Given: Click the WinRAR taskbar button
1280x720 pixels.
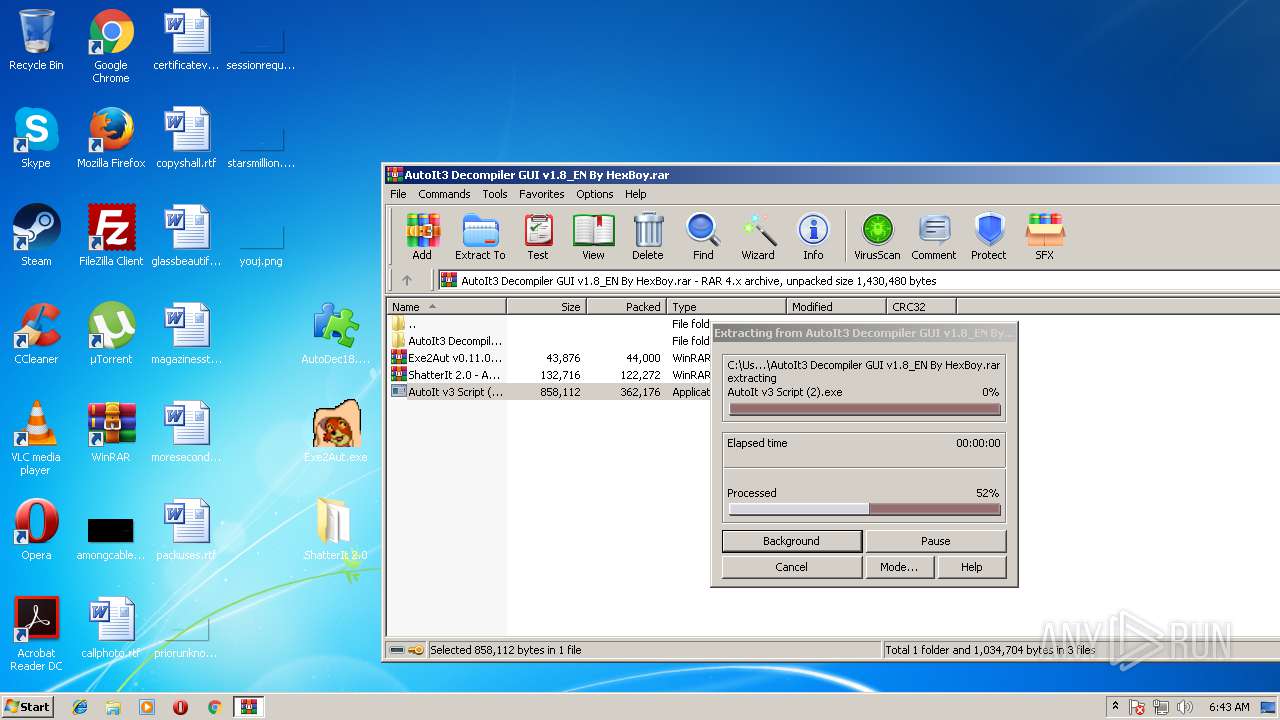Looking at the screenshot, I should 248,707.
